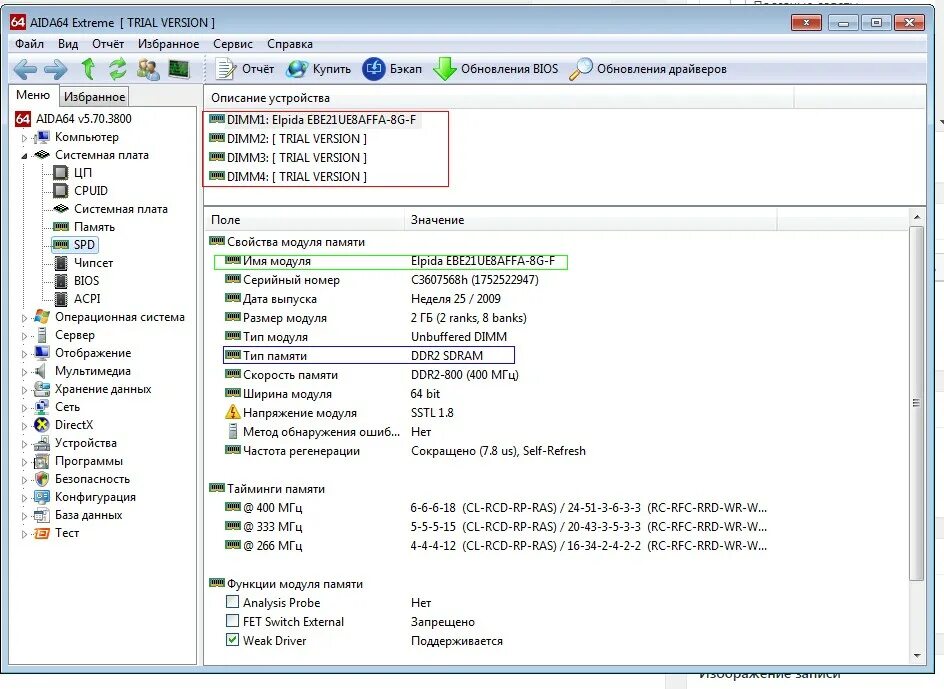Select the DIMM4 trial version device
This screenshot has width=944, height=689.
click(x=288, y=176)
